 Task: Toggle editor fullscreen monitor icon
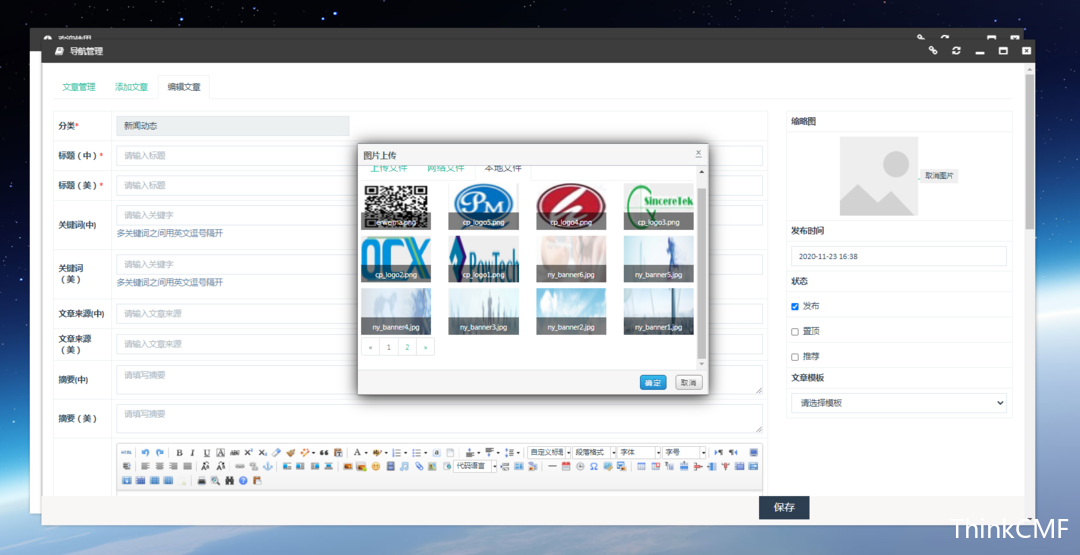[x=754, y=452]
